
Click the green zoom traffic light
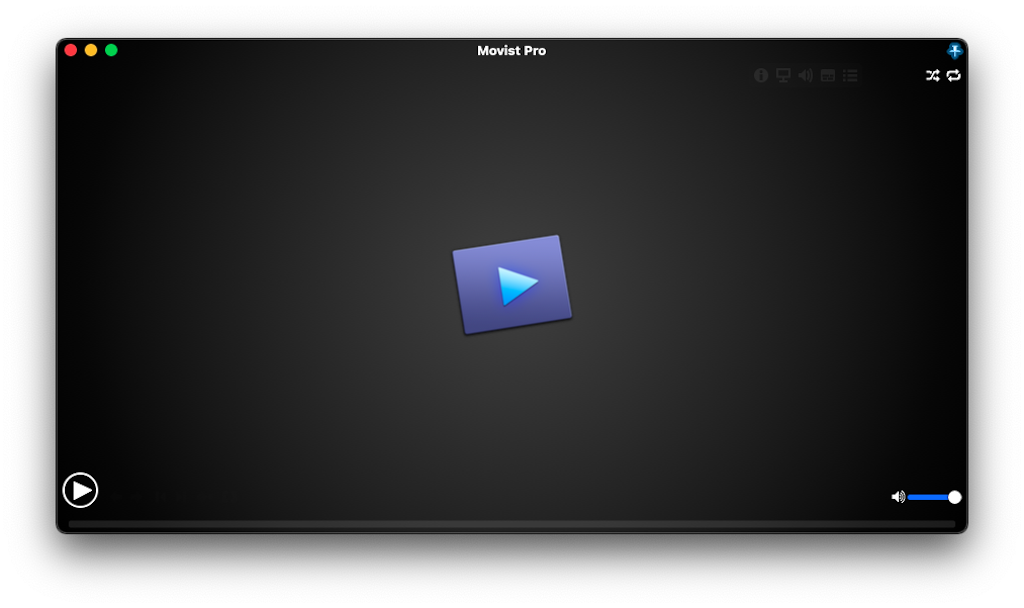click(112, 48)
